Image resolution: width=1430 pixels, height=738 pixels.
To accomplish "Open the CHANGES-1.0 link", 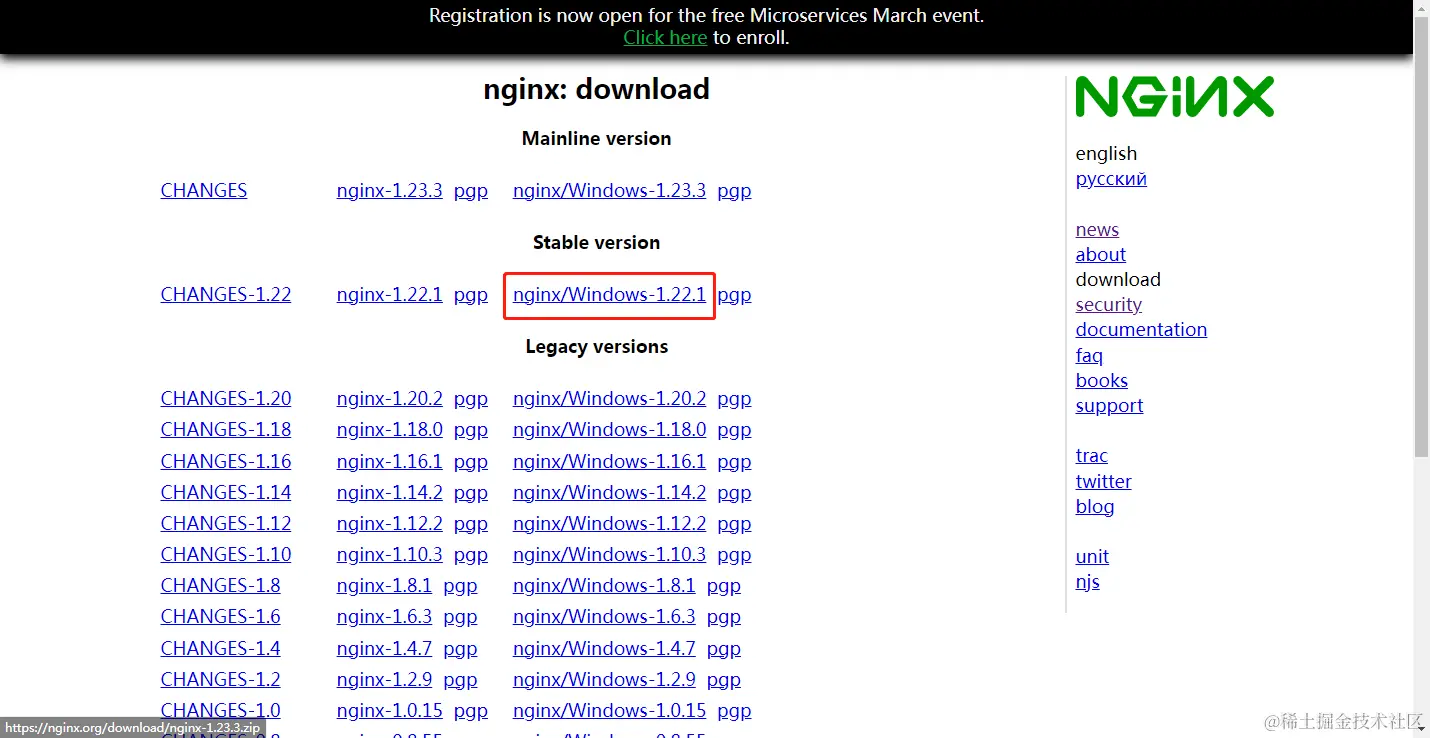I will click(220, 711).
